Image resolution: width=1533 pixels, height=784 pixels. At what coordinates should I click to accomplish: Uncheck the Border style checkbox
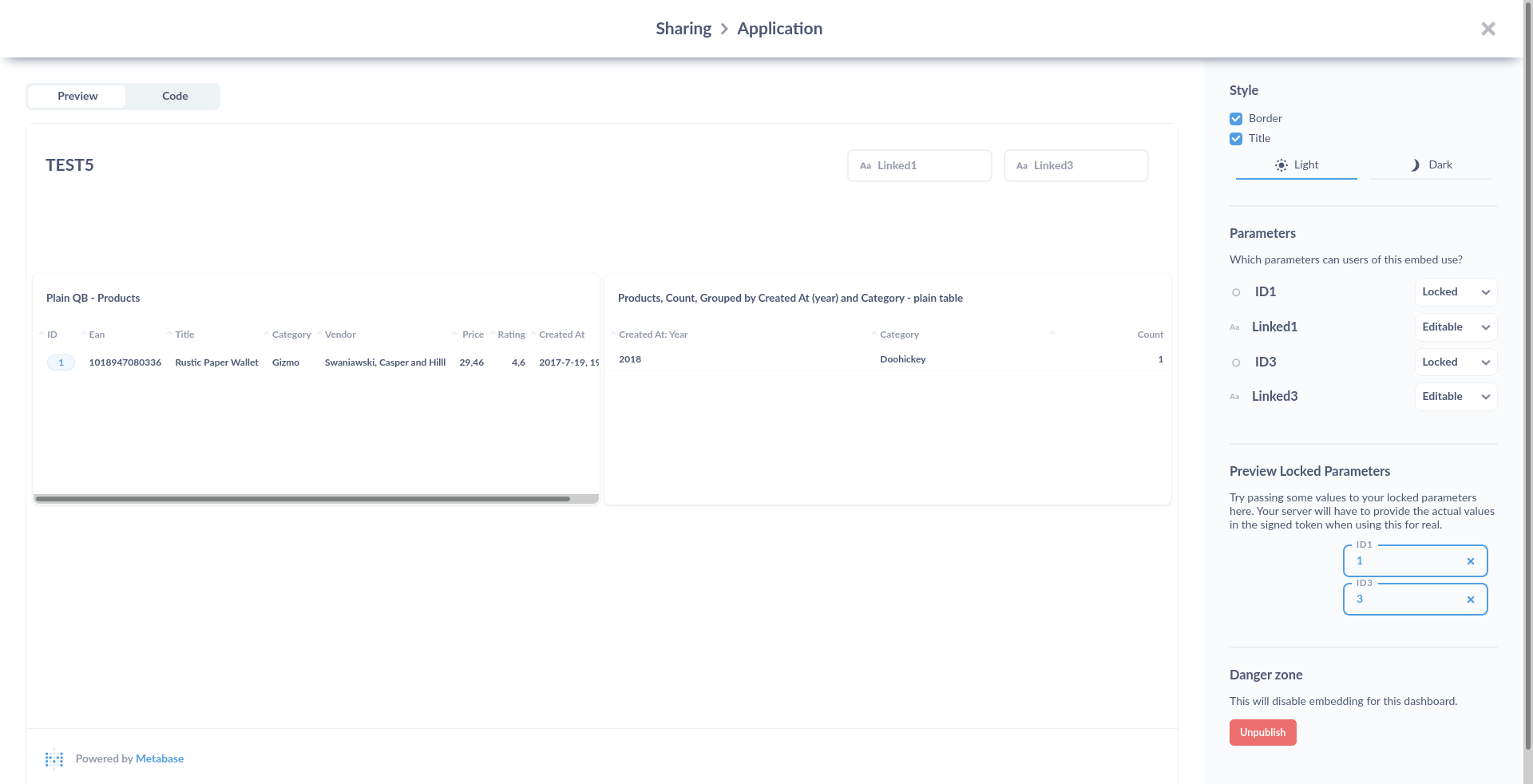pyautogui.click(x=1235, y=118)
